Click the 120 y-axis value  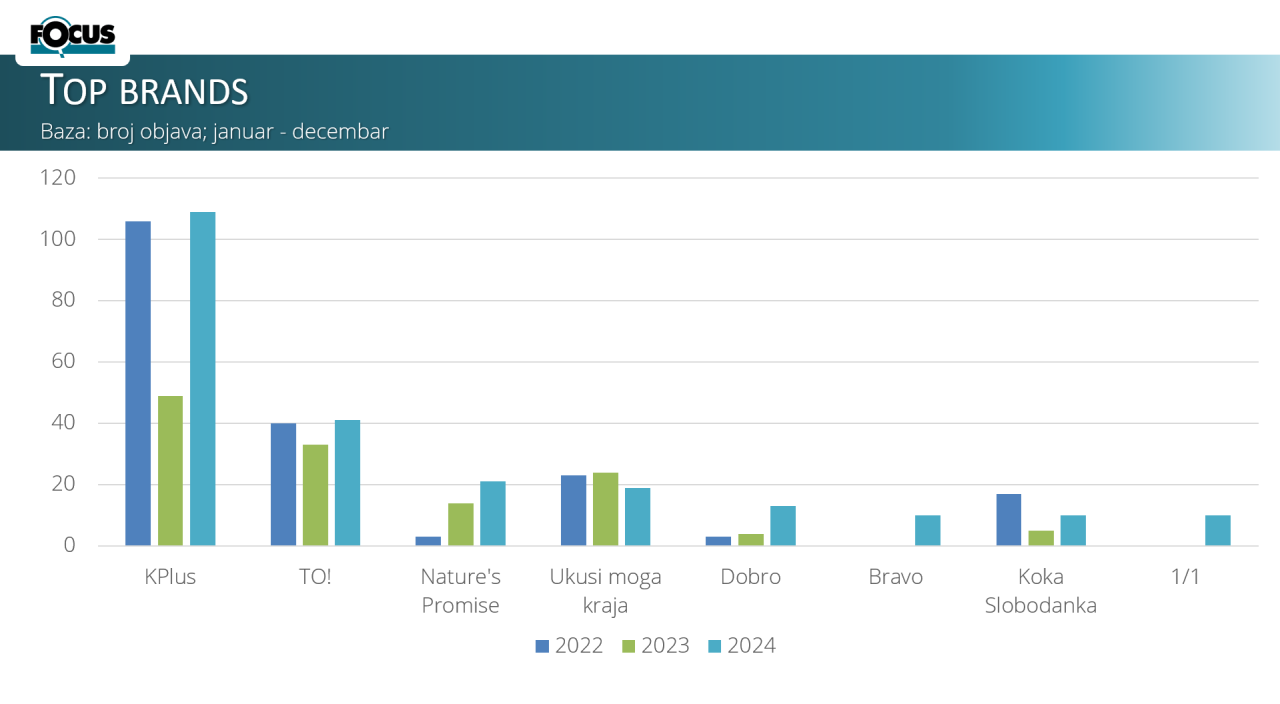tap(58, 178)
